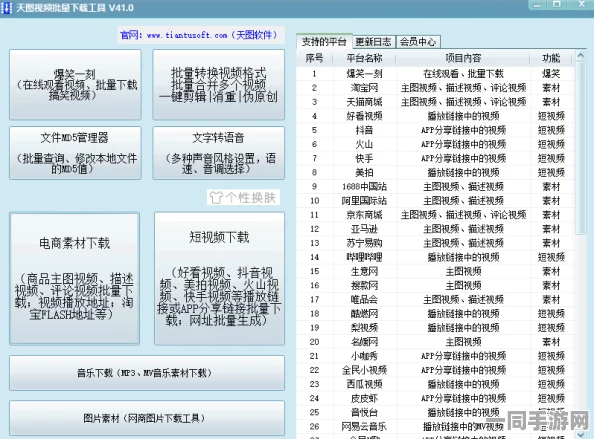Screen dimensions: 594x439
Task: Select the 苏宁易购 platform row
Action: (435, 243)
